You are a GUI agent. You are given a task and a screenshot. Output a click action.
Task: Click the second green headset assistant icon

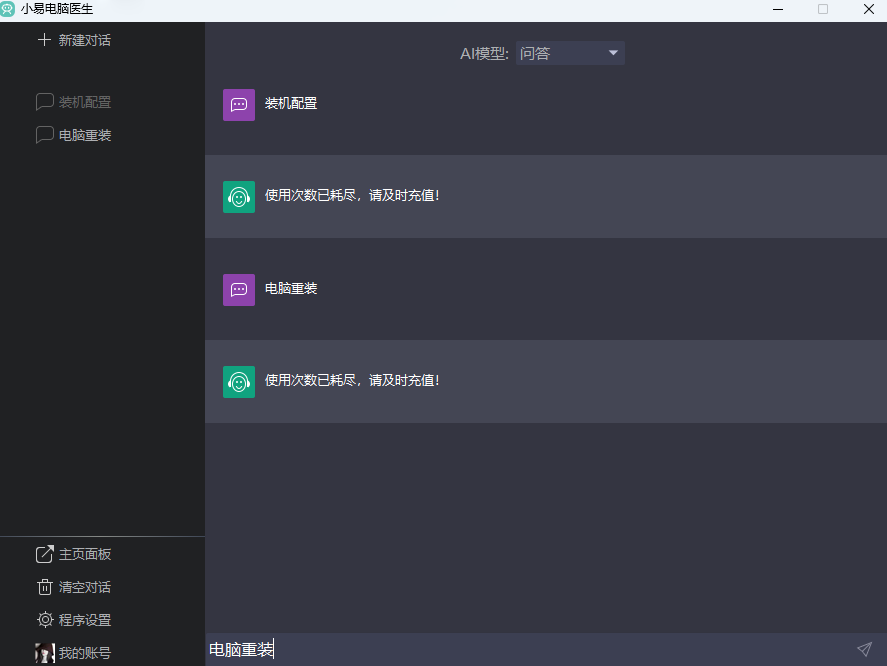[x=238, y=381]
